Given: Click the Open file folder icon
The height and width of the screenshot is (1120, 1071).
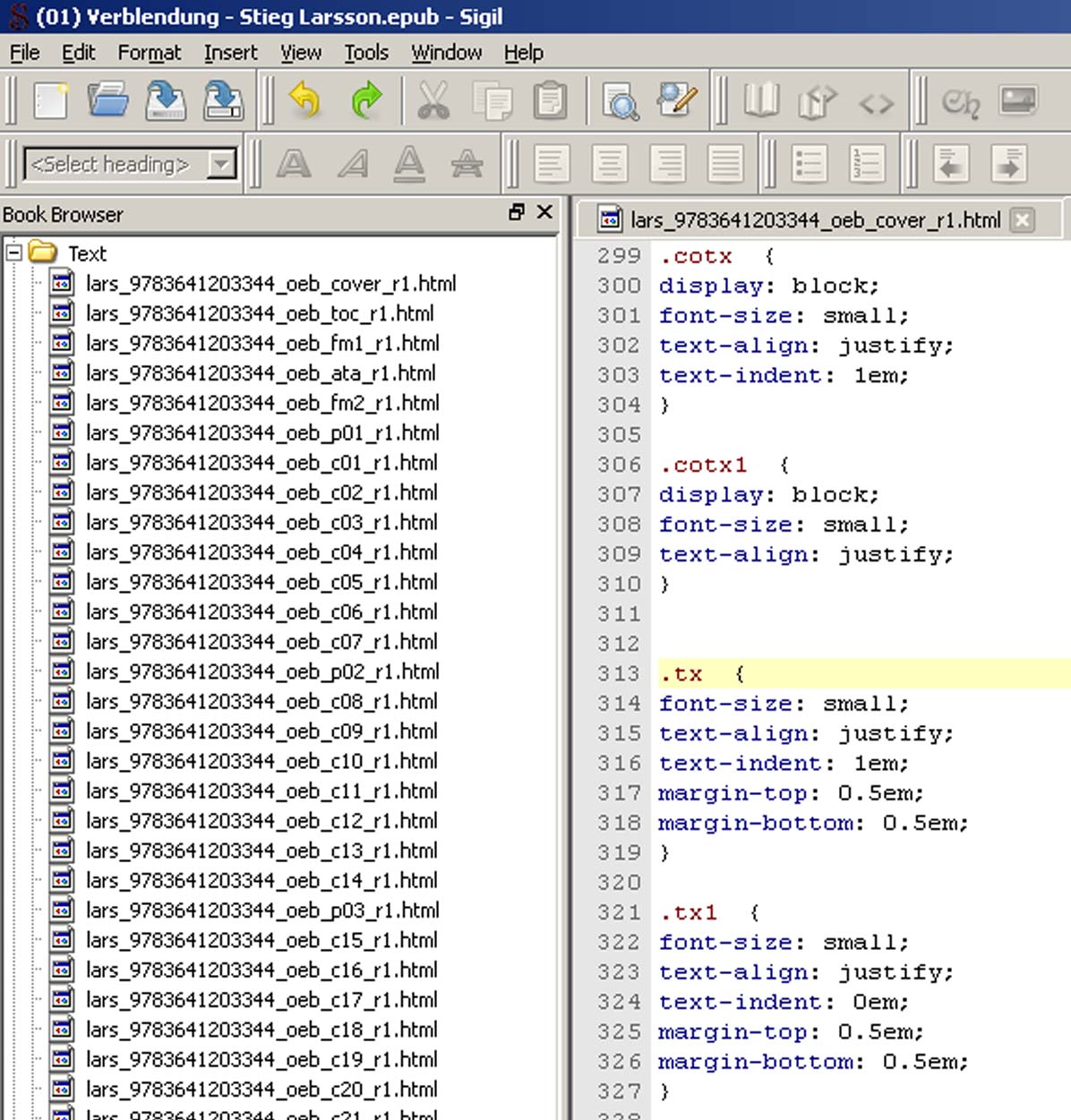Looking at the screenshot, I should [107, 100].
